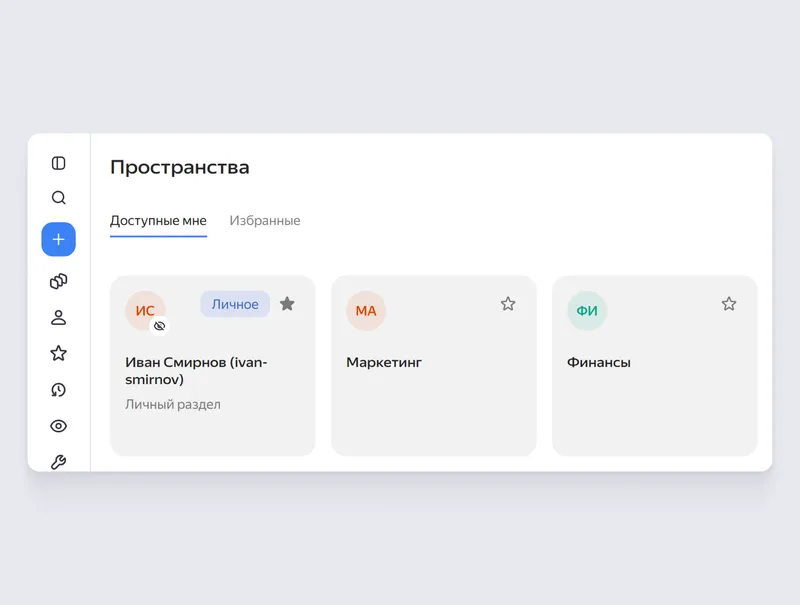Switch to the Избранные tab
Image resolution: width=800 pixels, height=605 pixels.
tap(265, 221)
